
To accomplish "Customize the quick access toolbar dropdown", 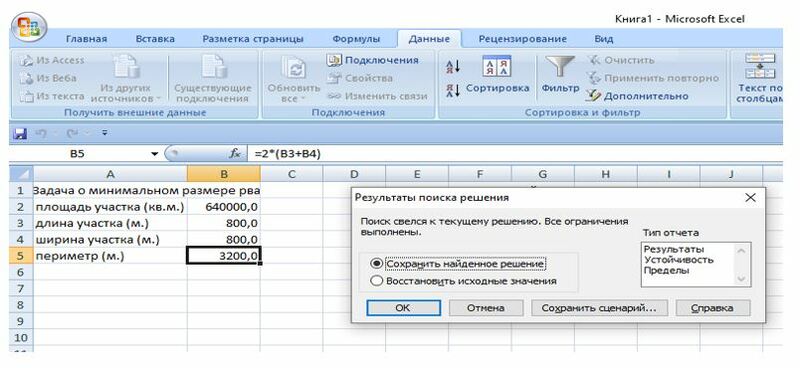I will pyautogui.click(x=105, y=133).
